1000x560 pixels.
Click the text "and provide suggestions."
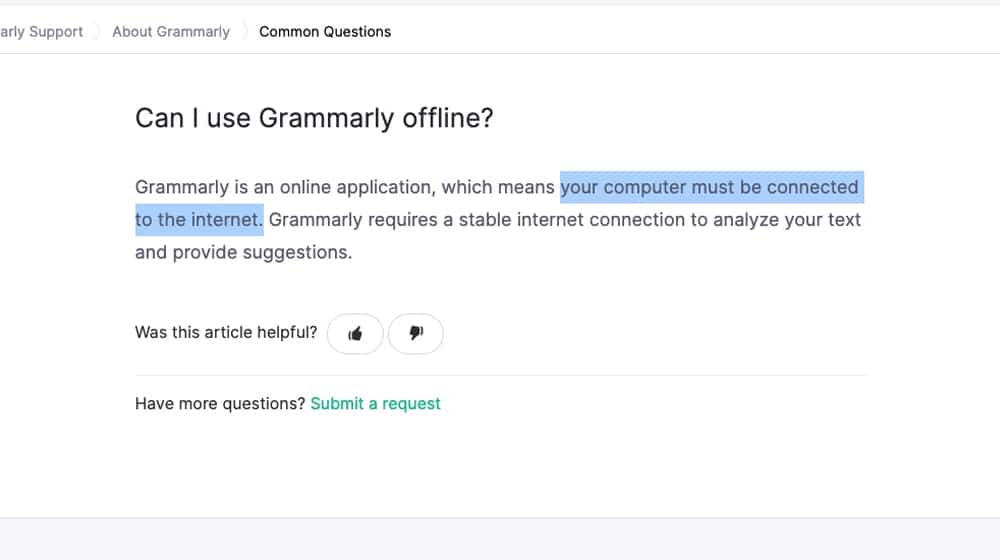tap(244, 252)
